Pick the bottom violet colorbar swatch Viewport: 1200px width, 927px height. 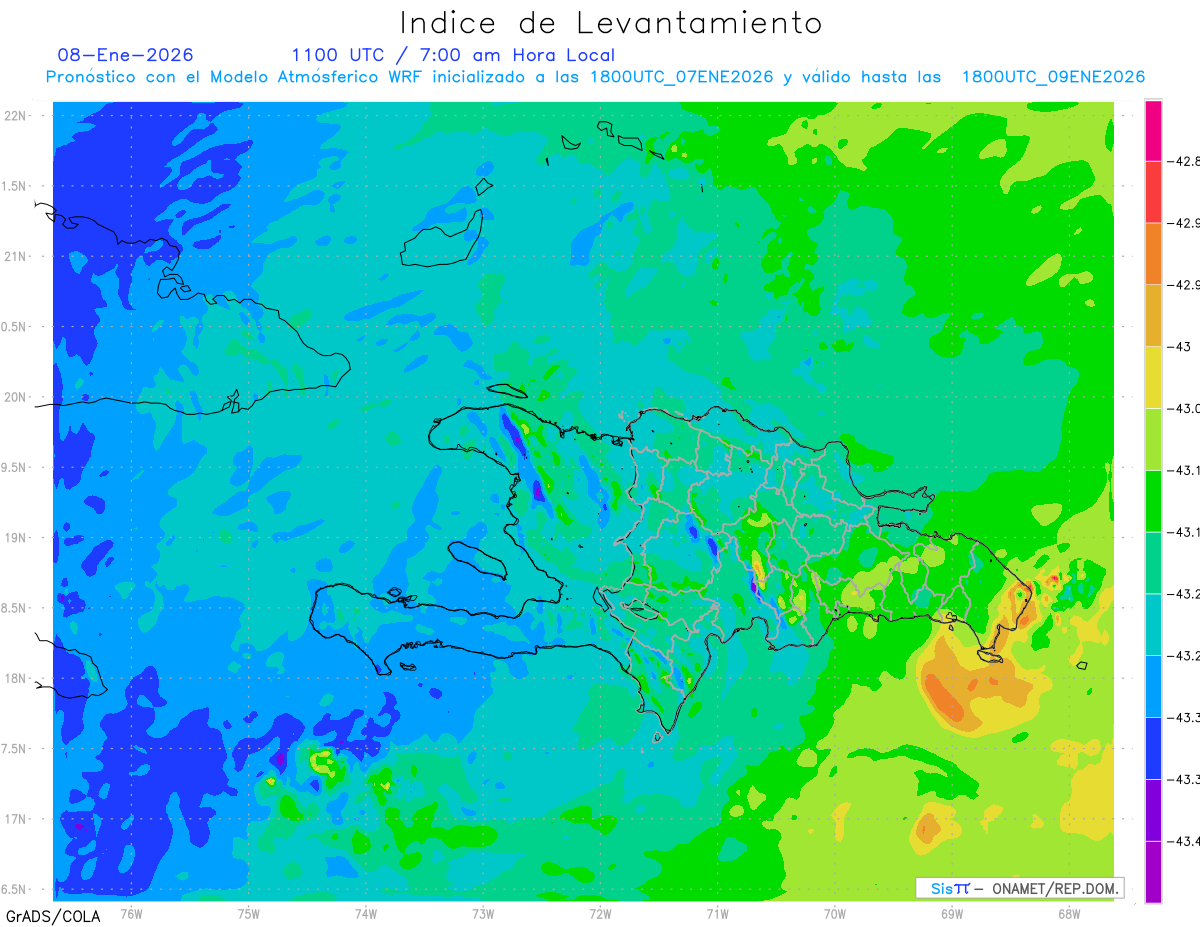[x=1153, y=872]
